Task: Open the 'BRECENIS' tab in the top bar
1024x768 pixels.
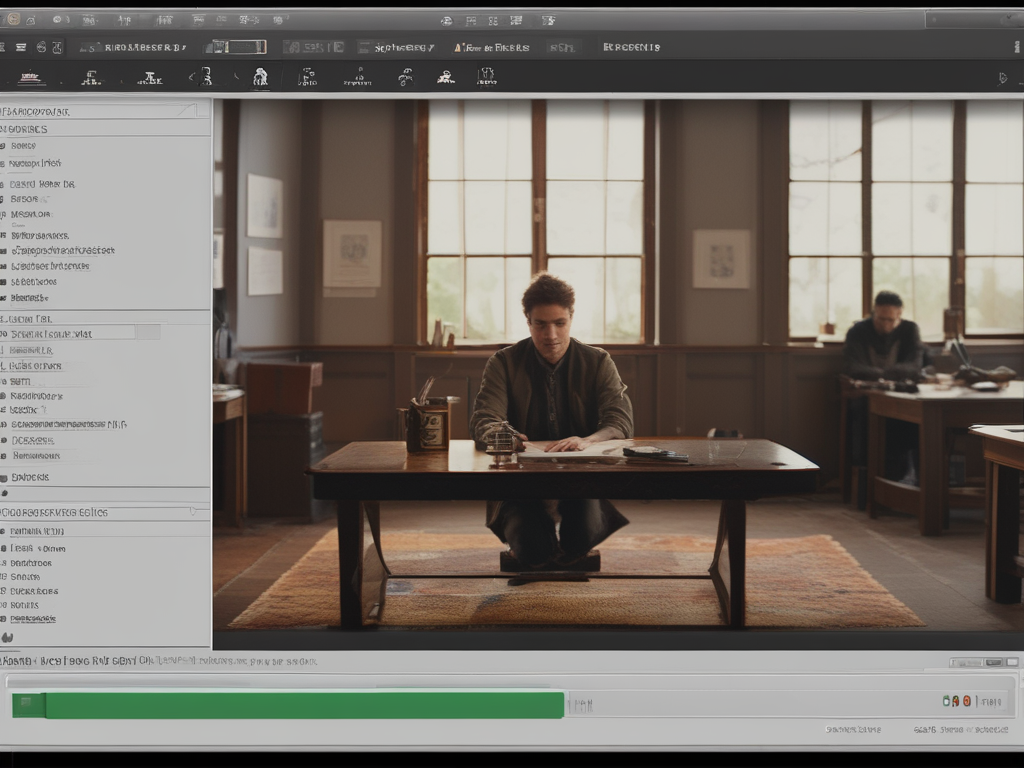Action: pos(631,47)
